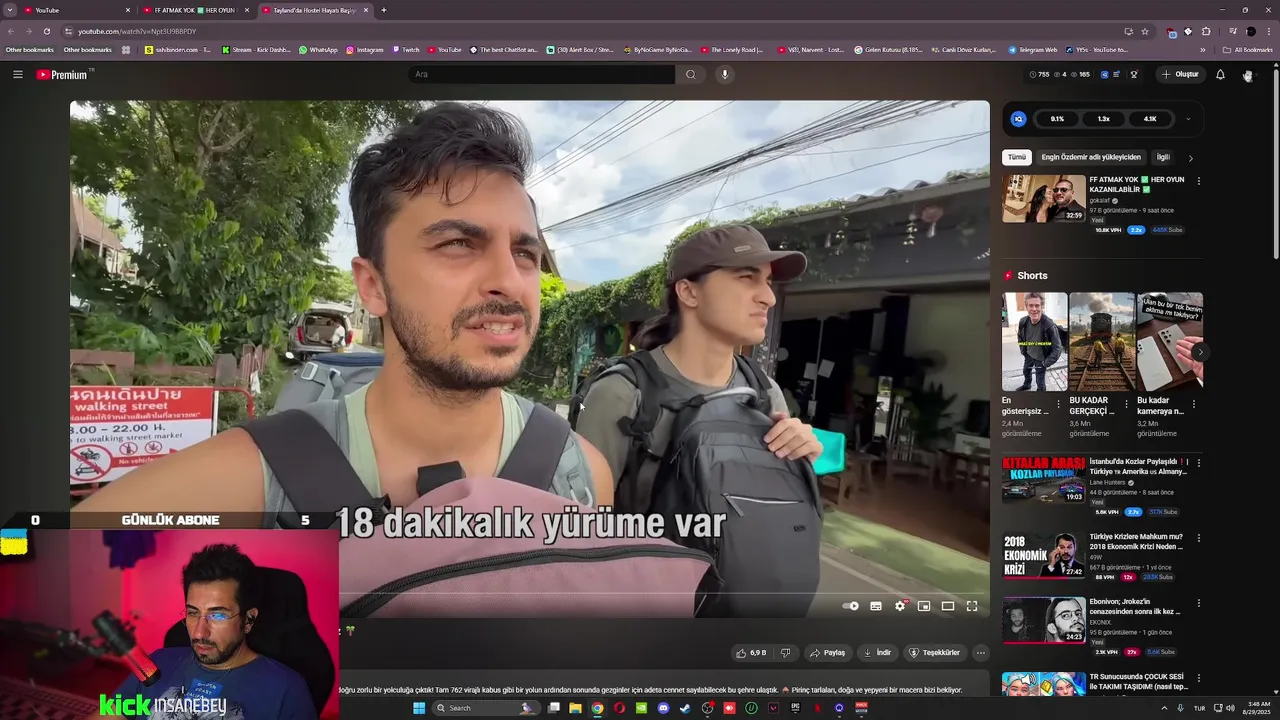Screen dimensions: 1280x720
Task: Open options for 'BU KADAR GERÇEKÇİ' Short
Action: 1126,405
